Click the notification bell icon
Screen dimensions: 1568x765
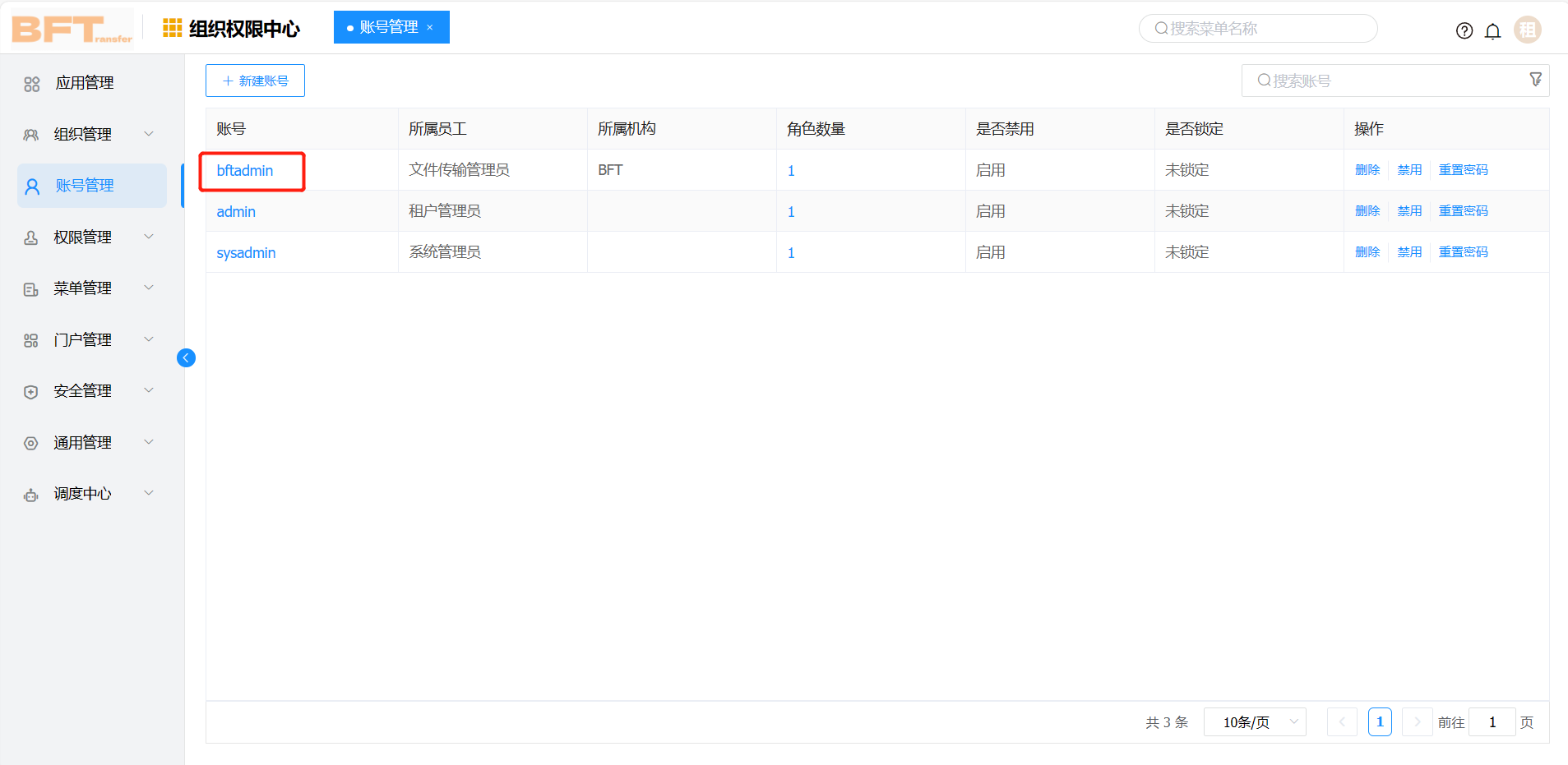click(x=1493, y=30)
